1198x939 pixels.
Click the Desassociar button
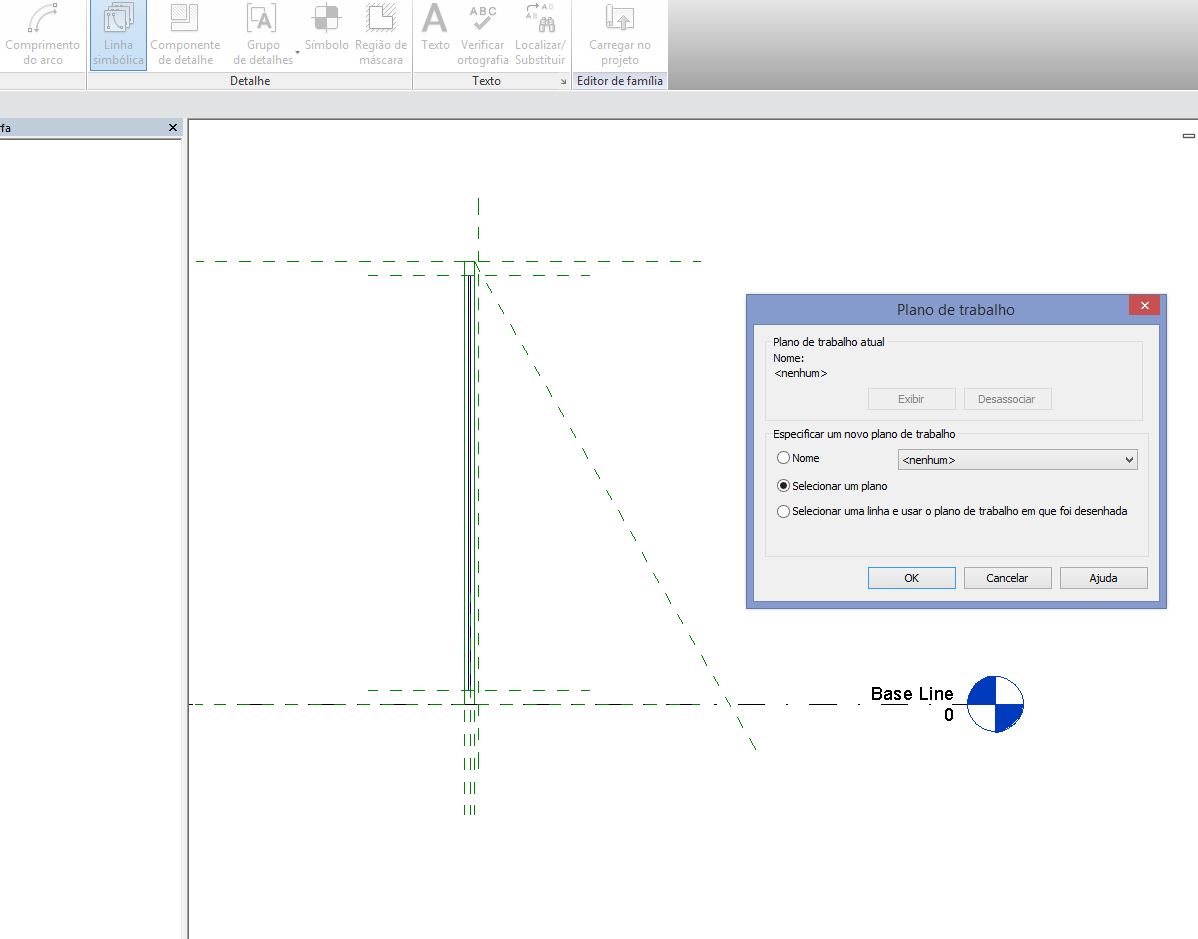[1007, 399]
